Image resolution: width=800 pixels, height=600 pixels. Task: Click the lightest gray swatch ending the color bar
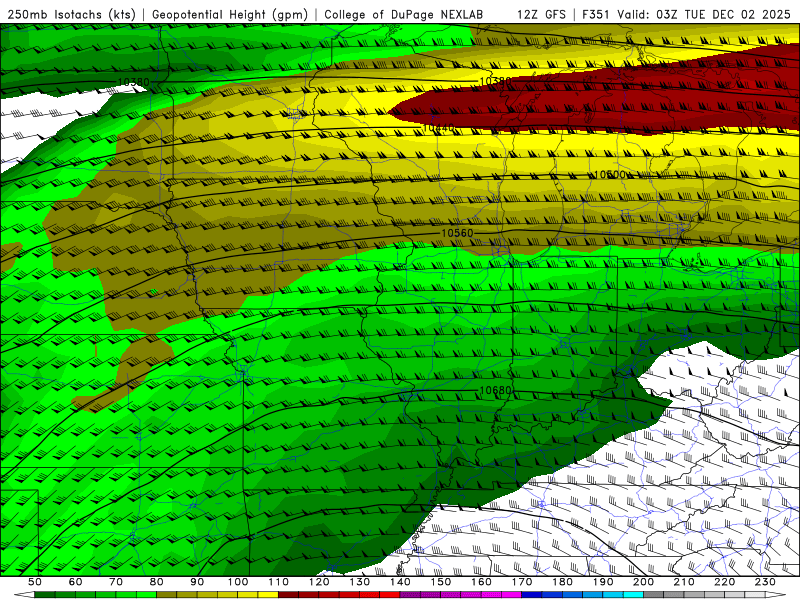point(755,594)
